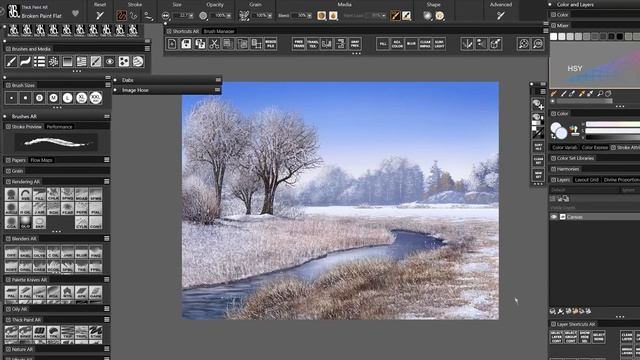Switch to the Color Variab tab
Screen dimensions: 640x360
(565, 147)
